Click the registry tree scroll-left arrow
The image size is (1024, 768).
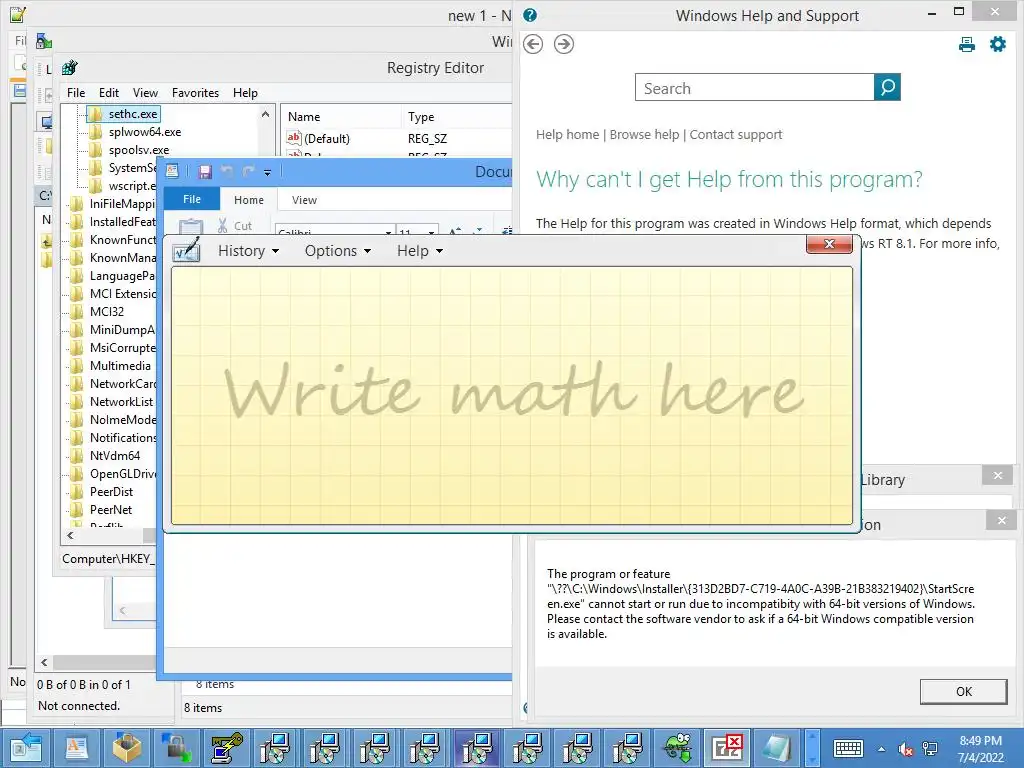click(x=71, y=536)
